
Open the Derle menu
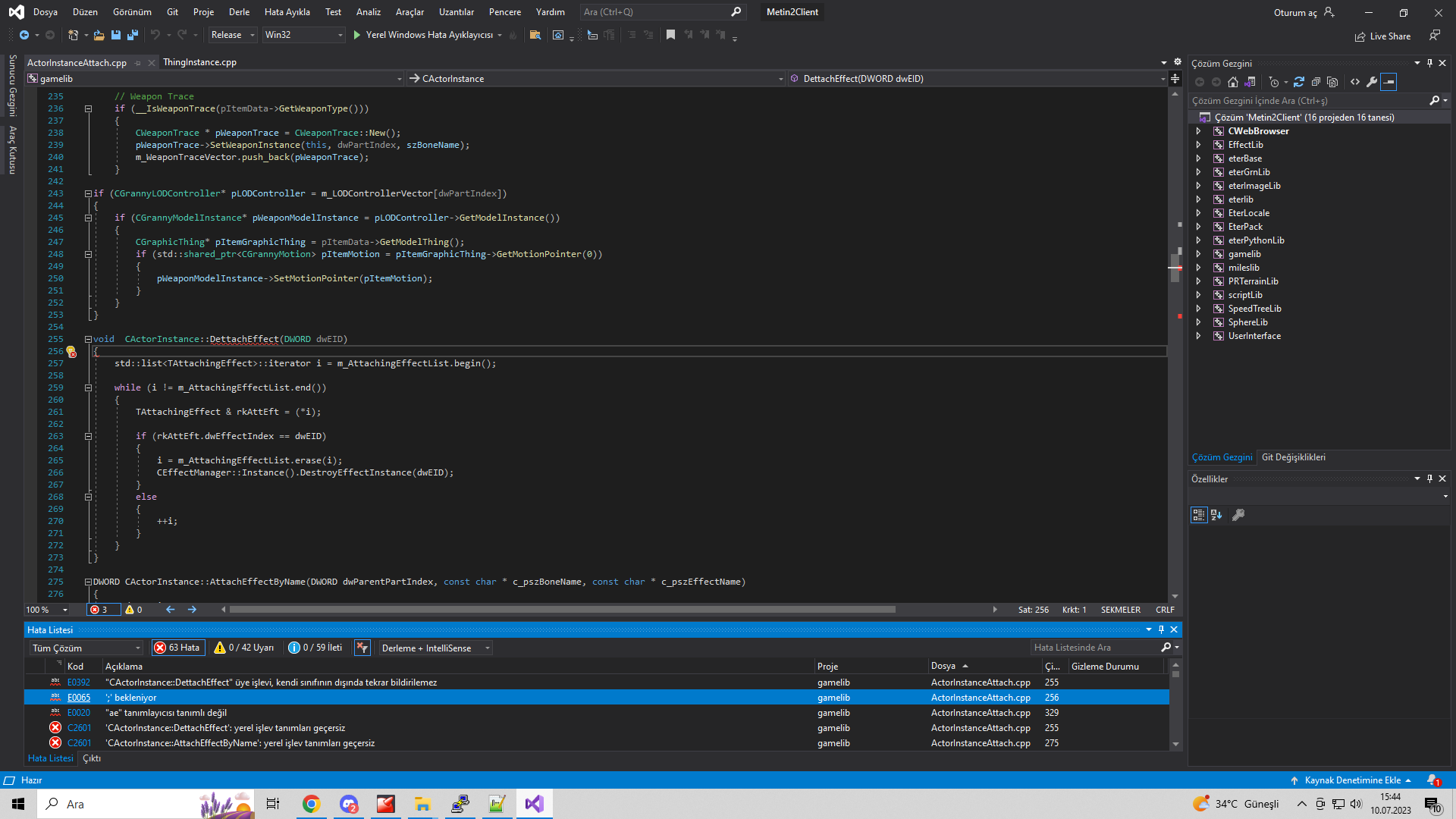pyautogui.click(x=239, y=12)
